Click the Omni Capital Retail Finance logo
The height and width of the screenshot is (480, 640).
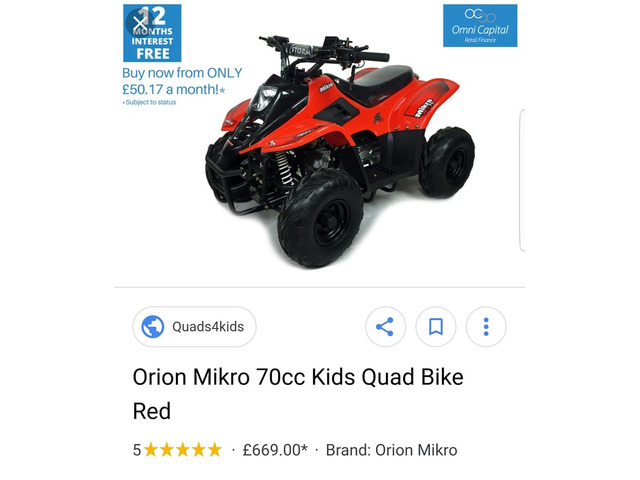(x=480, y=26)
